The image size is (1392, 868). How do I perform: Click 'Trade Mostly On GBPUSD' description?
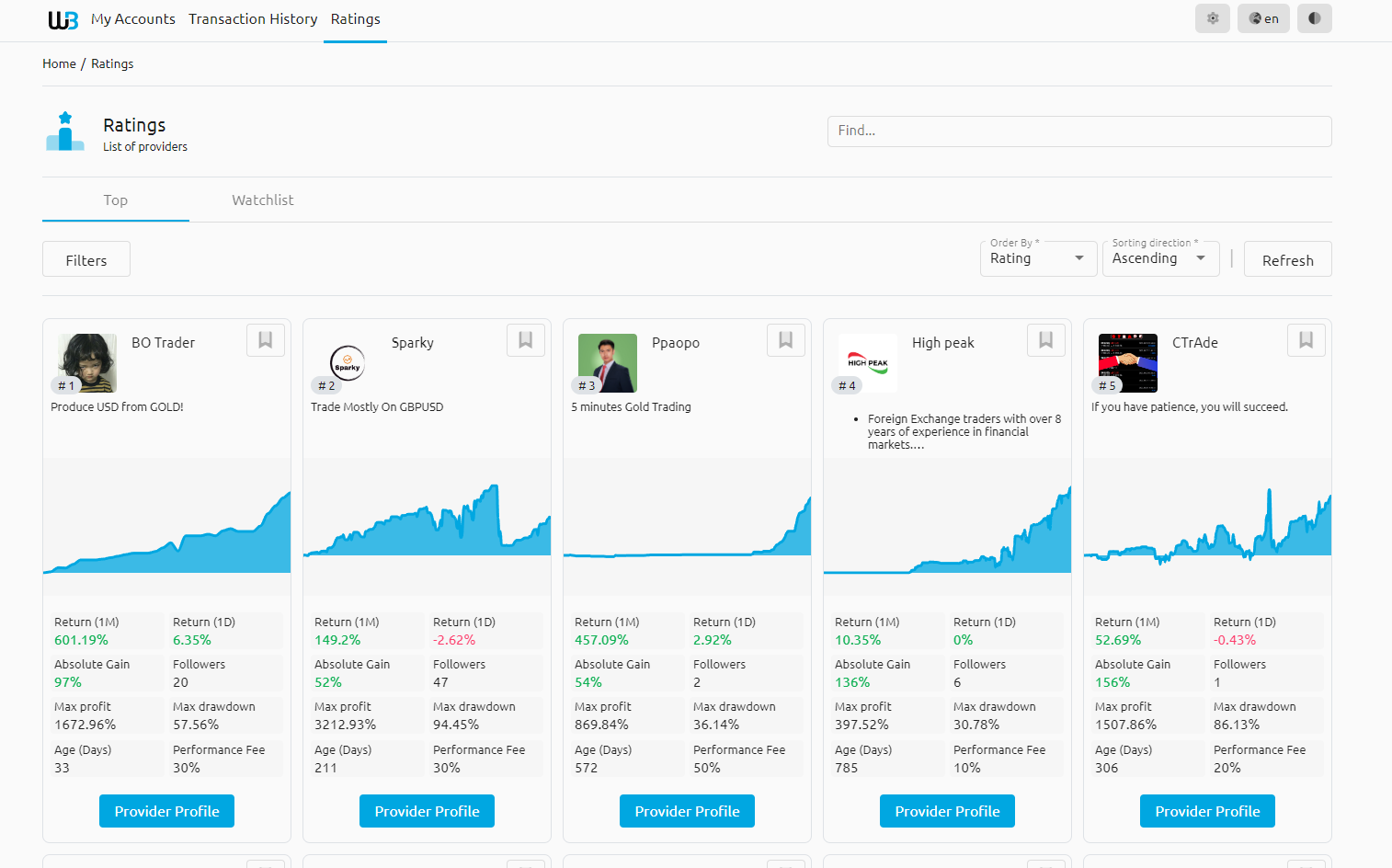[377, 407]
